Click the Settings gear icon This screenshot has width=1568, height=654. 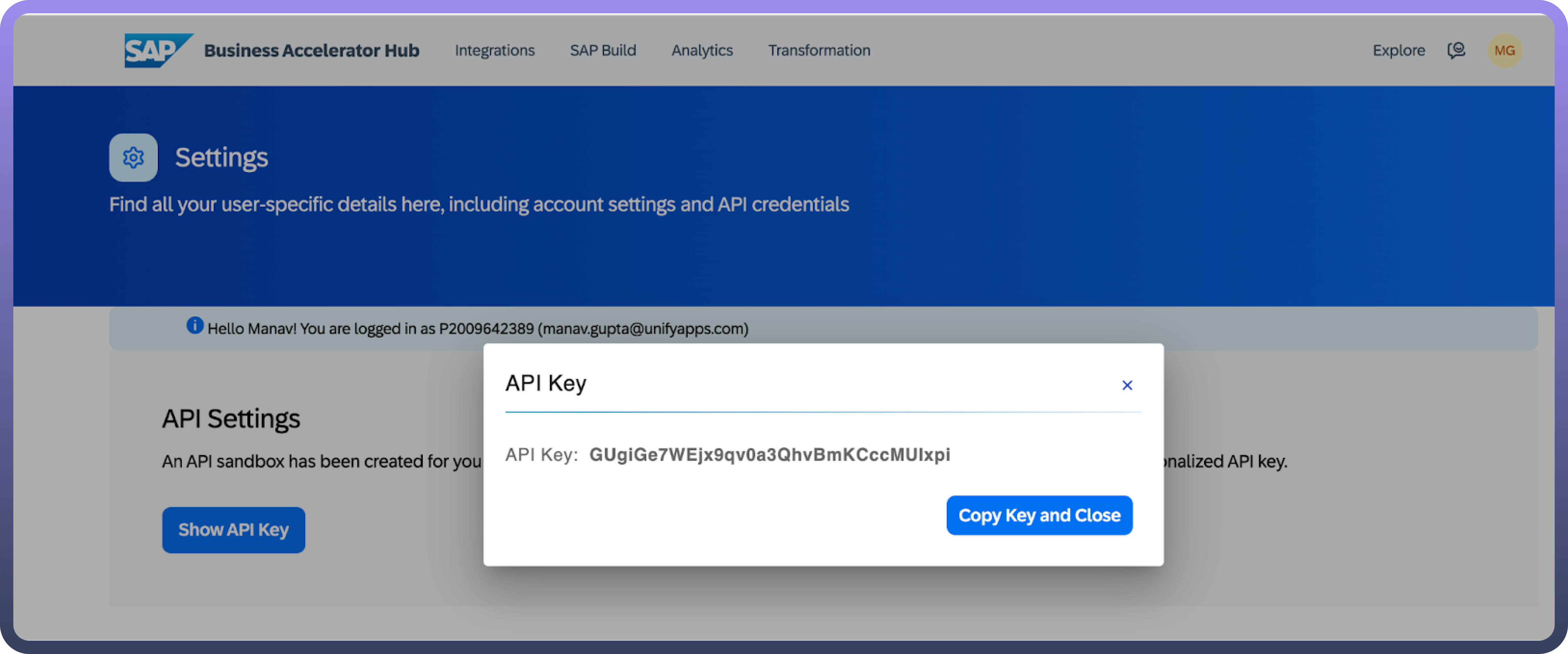[133, 158]
